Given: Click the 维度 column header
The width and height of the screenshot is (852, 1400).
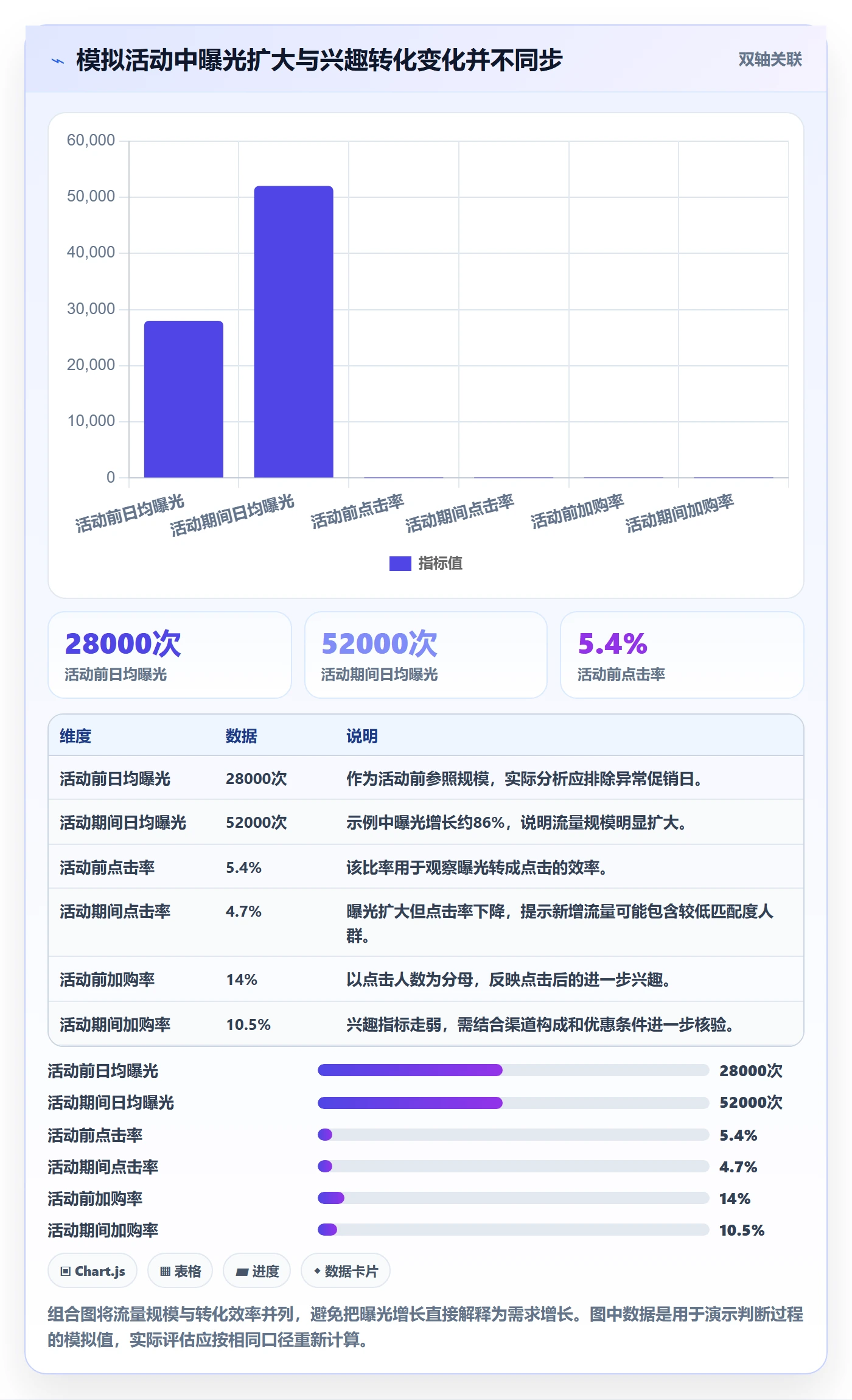Looking at the screenshot, I should [x=75, y=736].
